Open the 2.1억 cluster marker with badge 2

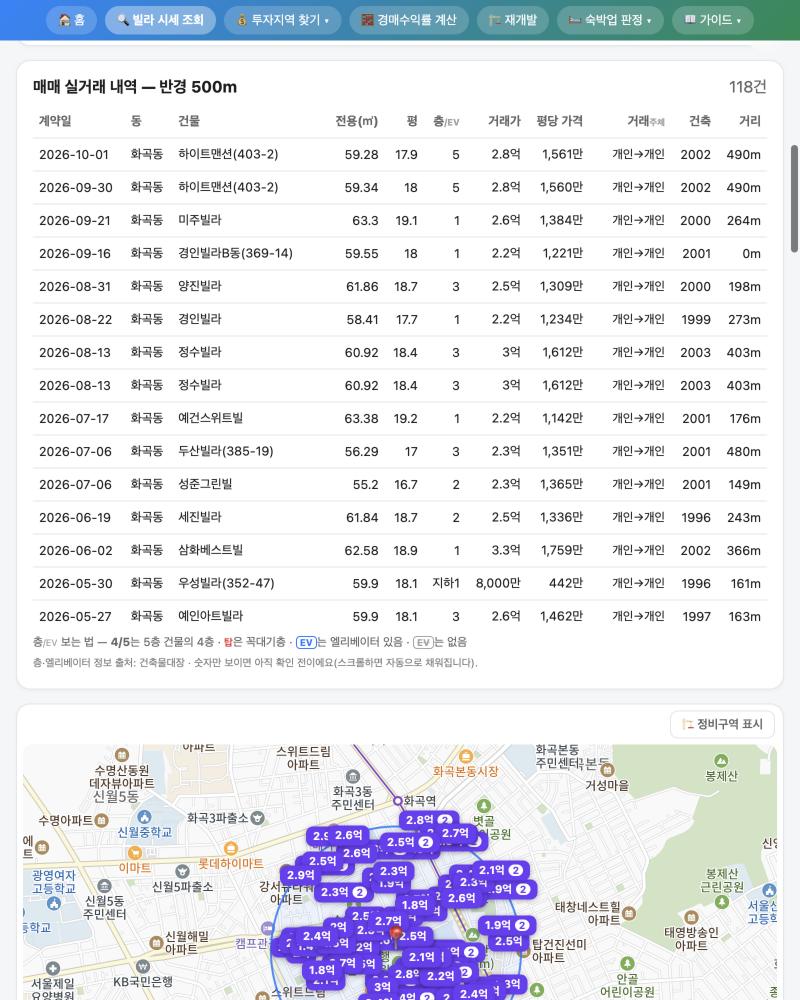pos(501,870)
